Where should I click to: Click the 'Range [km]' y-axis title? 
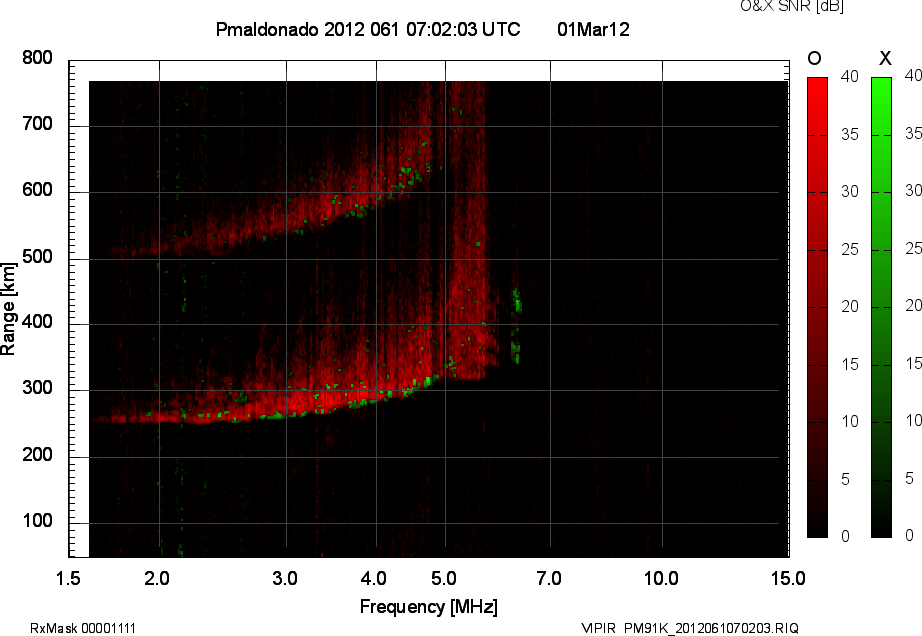pyautogui.click(x=8, y=309)
